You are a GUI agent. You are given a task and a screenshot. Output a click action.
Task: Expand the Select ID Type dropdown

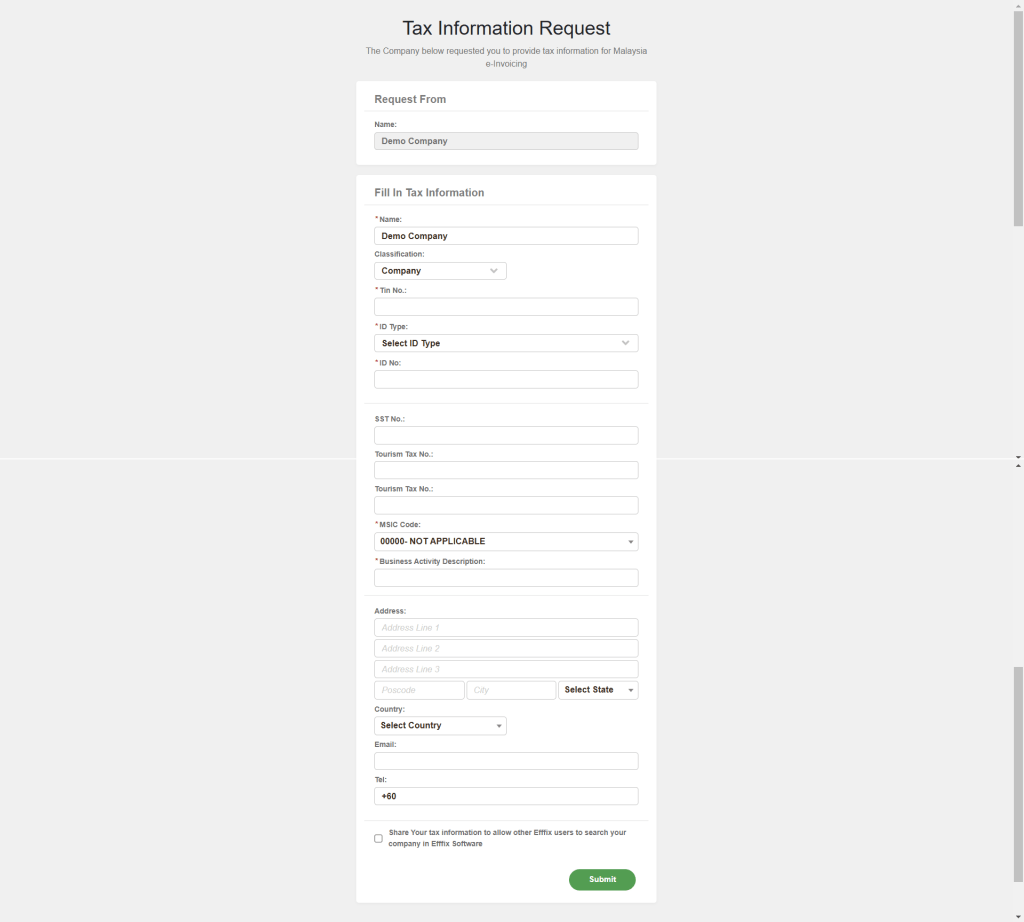506,343
